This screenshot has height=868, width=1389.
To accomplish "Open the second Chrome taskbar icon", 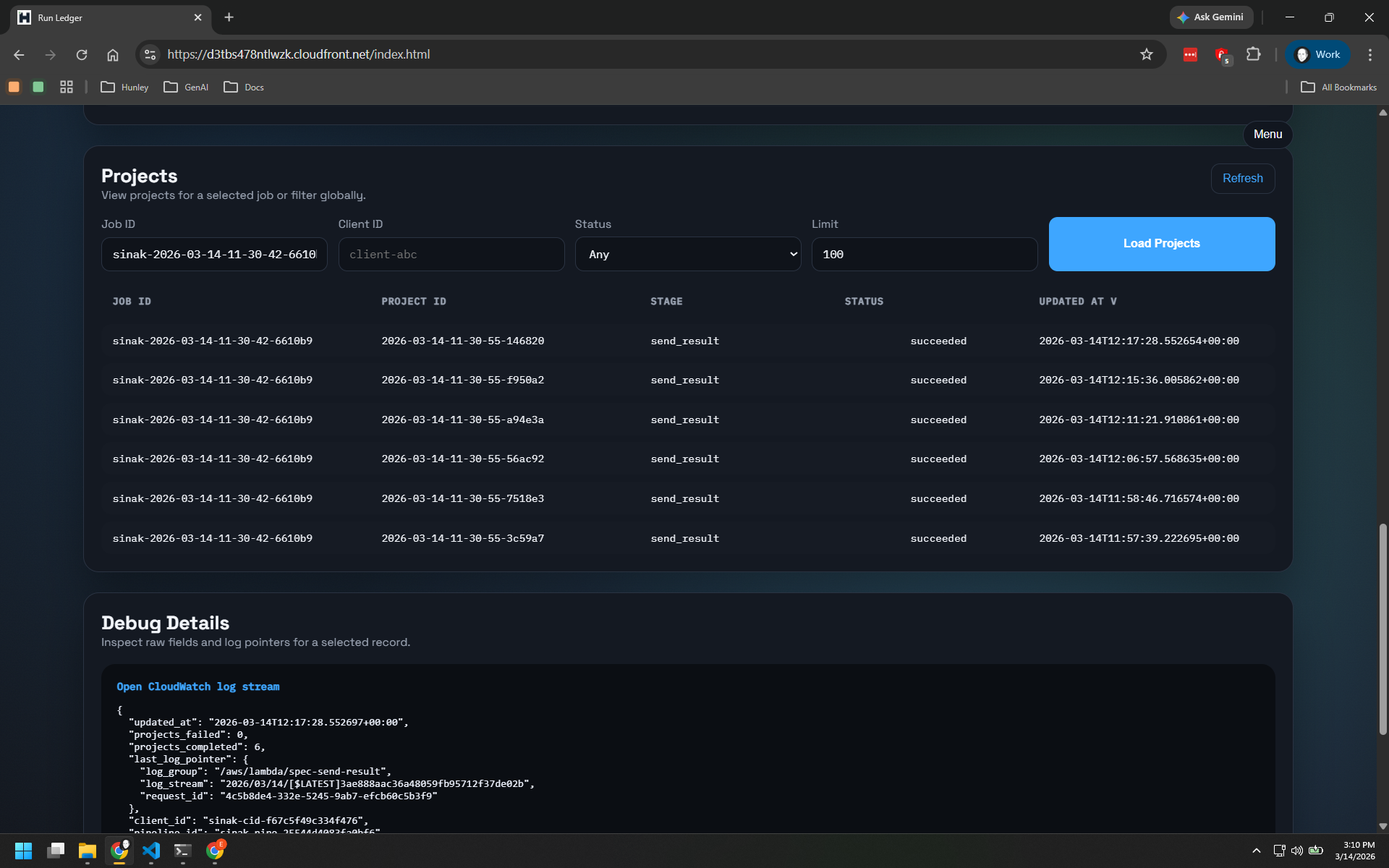I will [x=215, y=851].
